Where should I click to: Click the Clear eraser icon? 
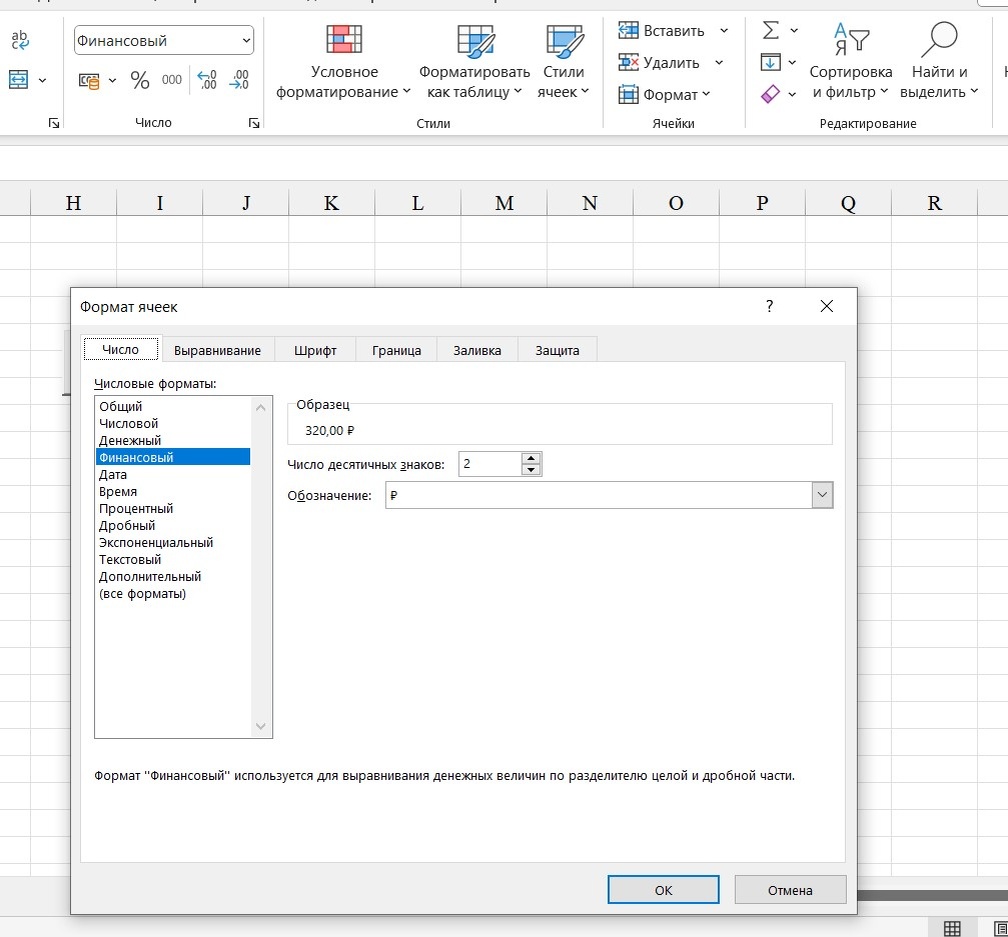pos(770,94)
